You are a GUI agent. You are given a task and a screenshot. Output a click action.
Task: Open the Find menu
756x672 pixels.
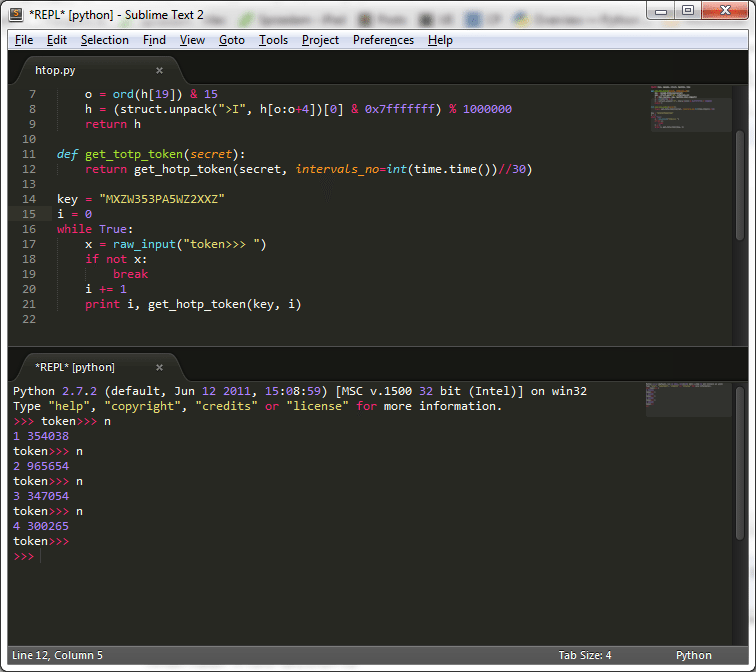click(x=154, y=40)
